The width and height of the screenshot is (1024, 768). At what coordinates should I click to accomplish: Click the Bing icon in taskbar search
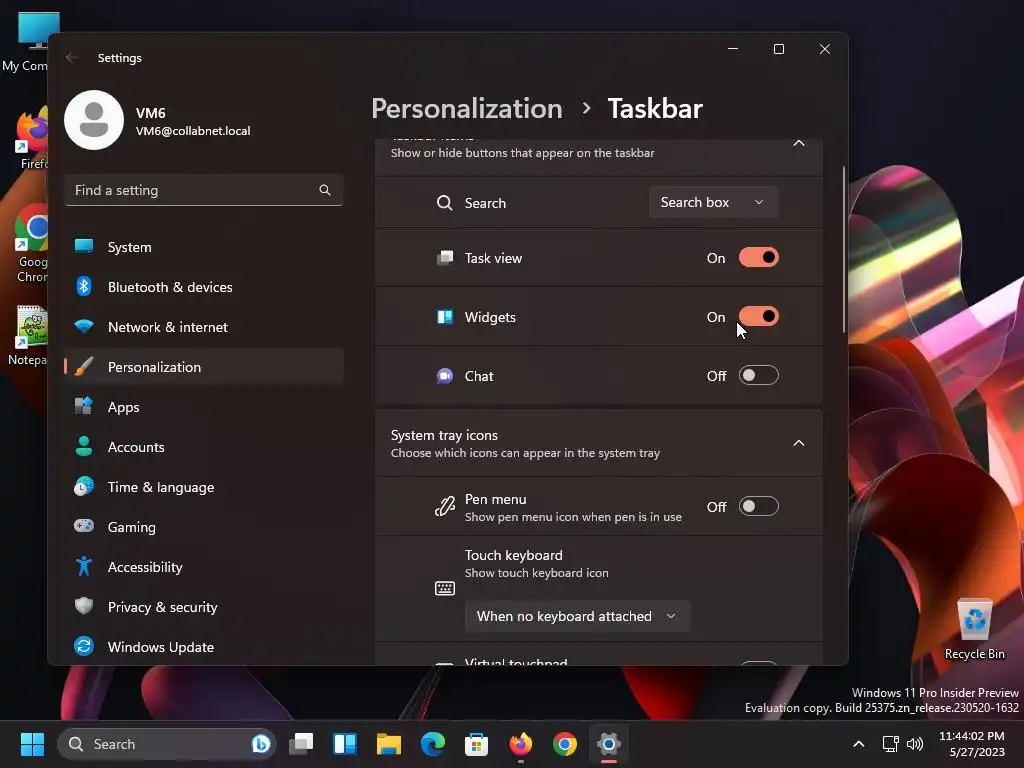261,744
